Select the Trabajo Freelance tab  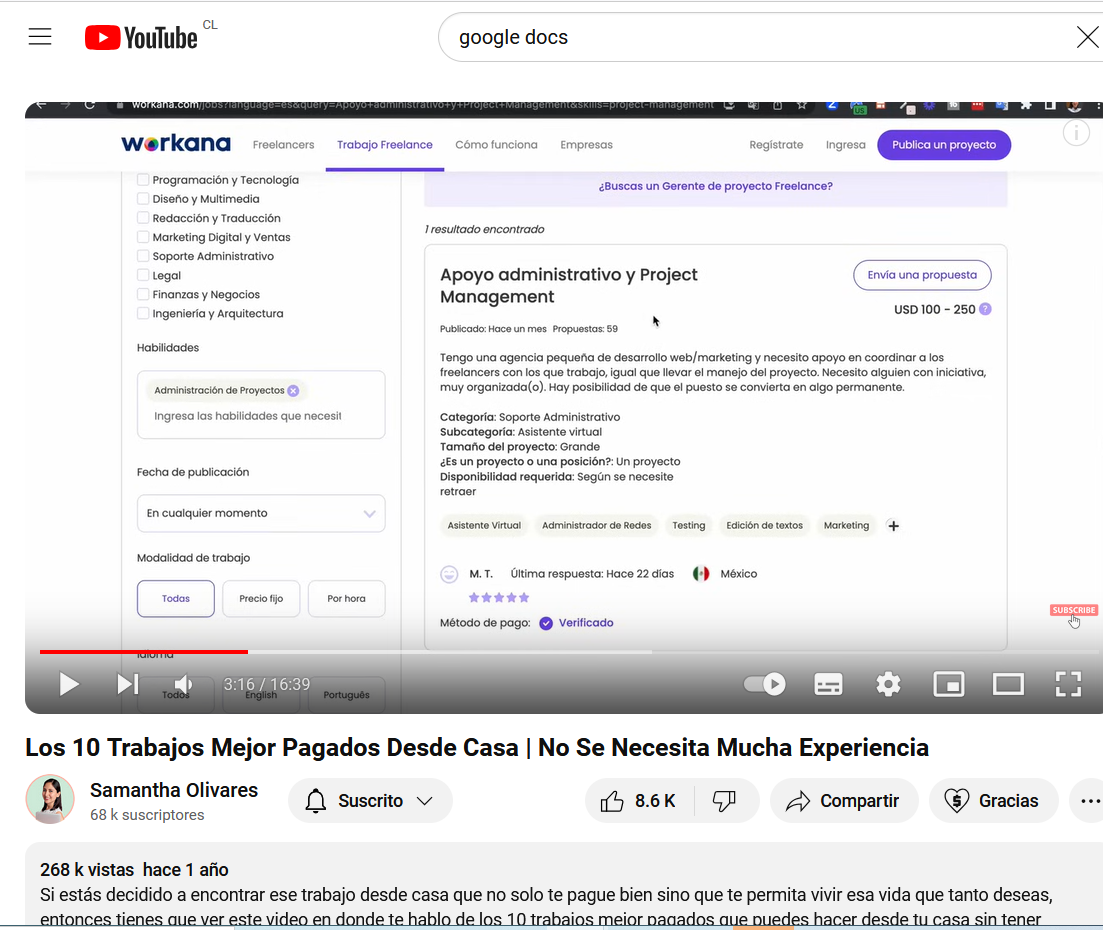pos(385,145)
